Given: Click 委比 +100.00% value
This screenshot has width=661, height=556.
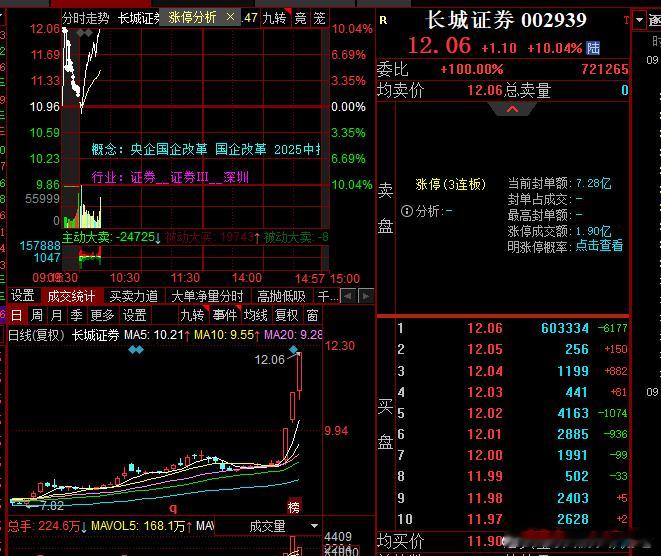Looking at the screenshot, I should pos(472,69).
